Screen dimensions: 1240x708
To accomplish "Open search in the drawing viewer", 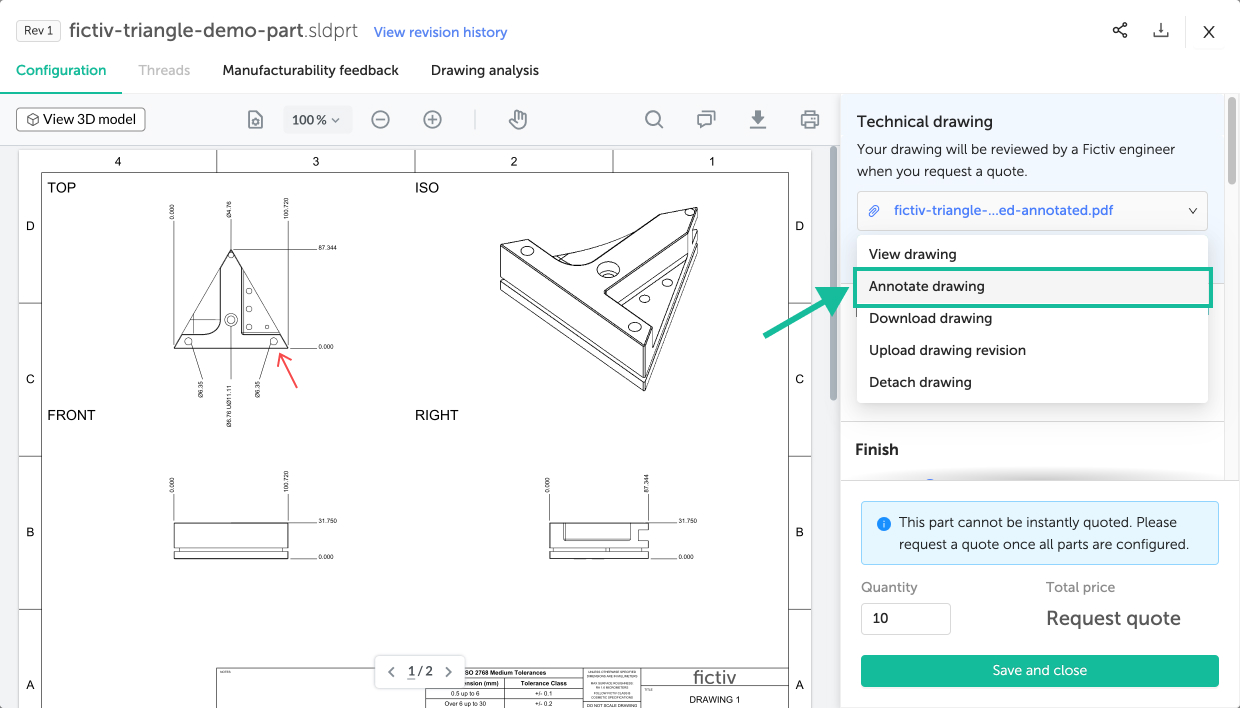I will point(654,120).
